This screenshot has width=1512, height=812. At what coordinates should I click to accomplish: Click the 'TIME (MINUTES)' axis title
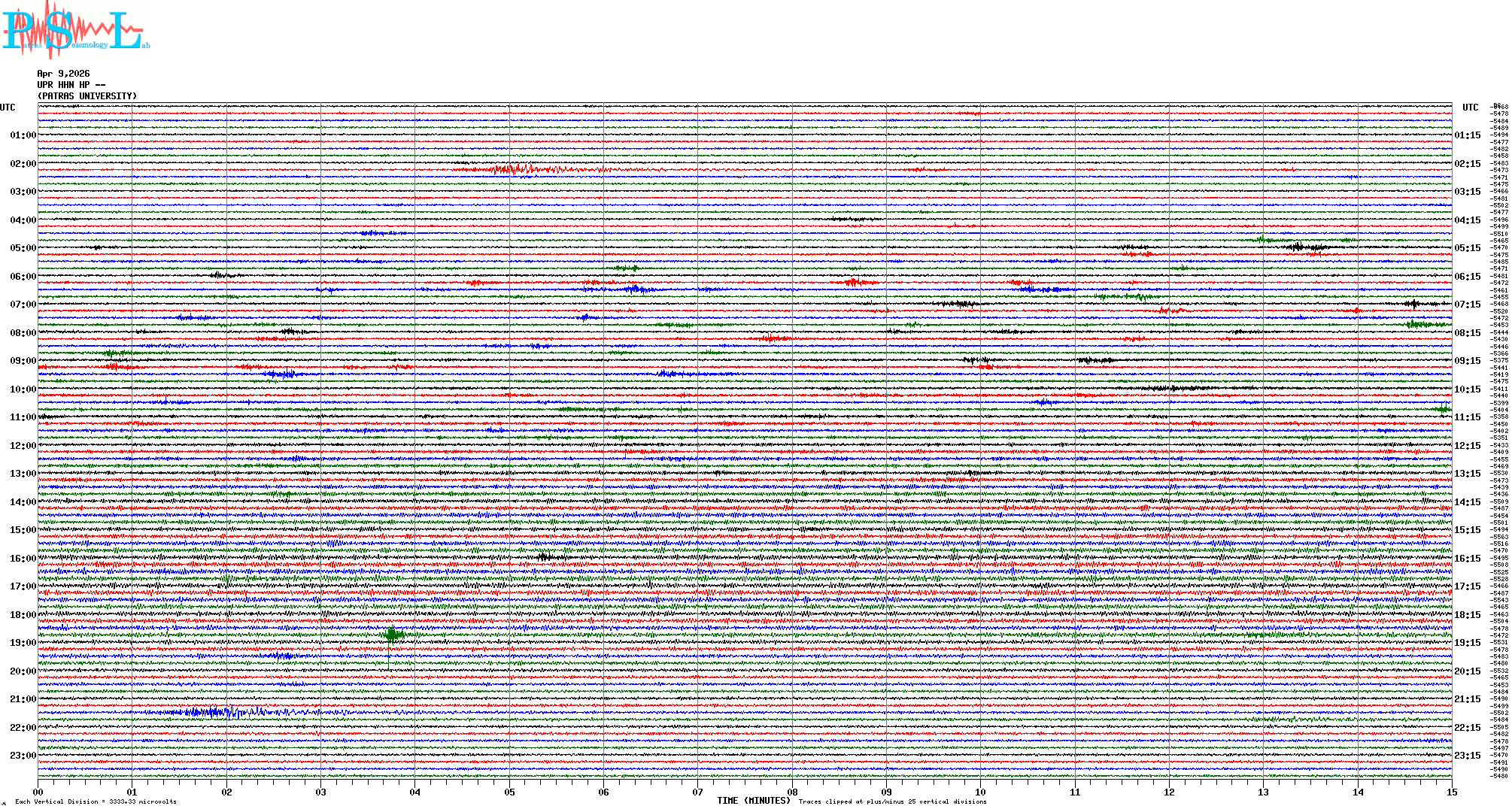coord(754,801)
